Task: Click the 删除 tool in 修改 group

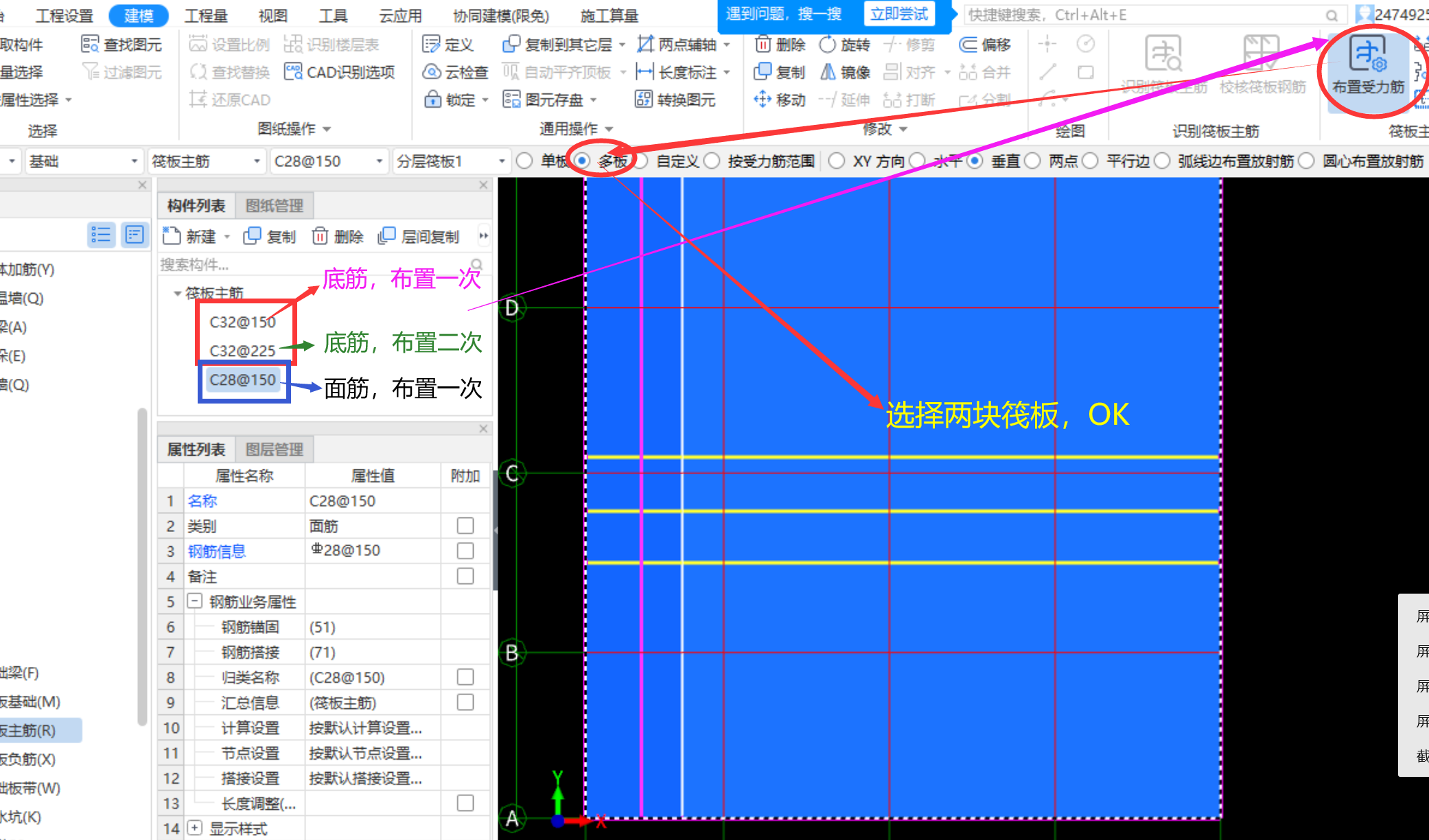Action: (780, 45)
